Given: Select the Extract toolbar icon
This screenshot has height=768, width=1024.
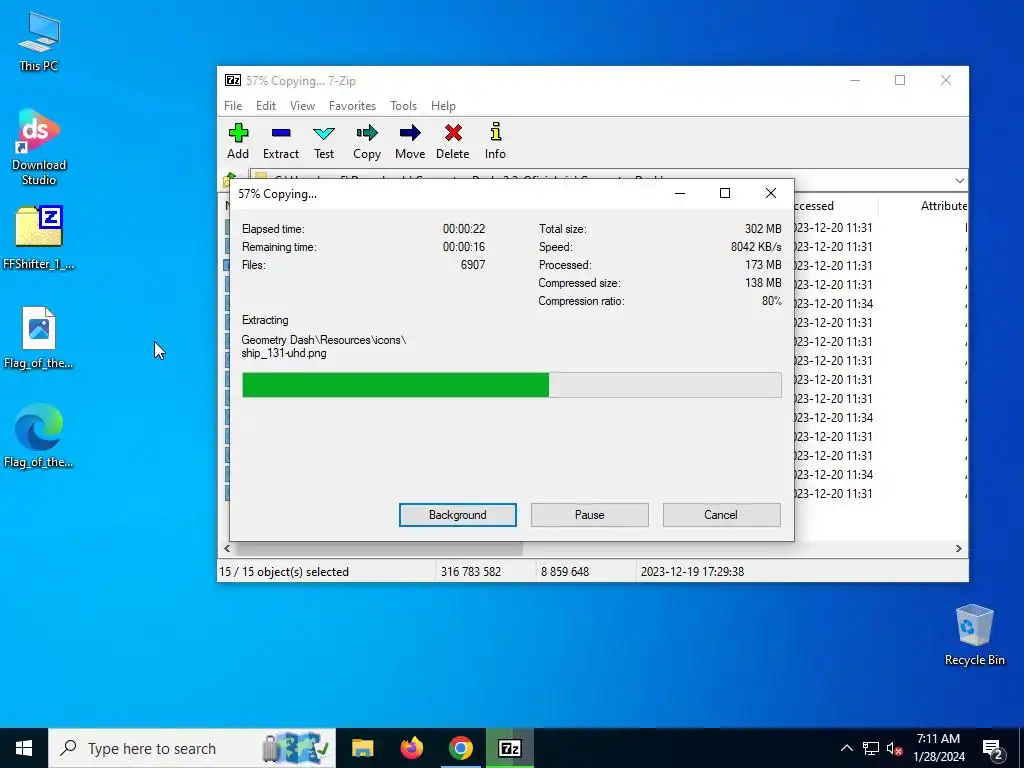Looking at the screenshot, I should coord(281,141).
